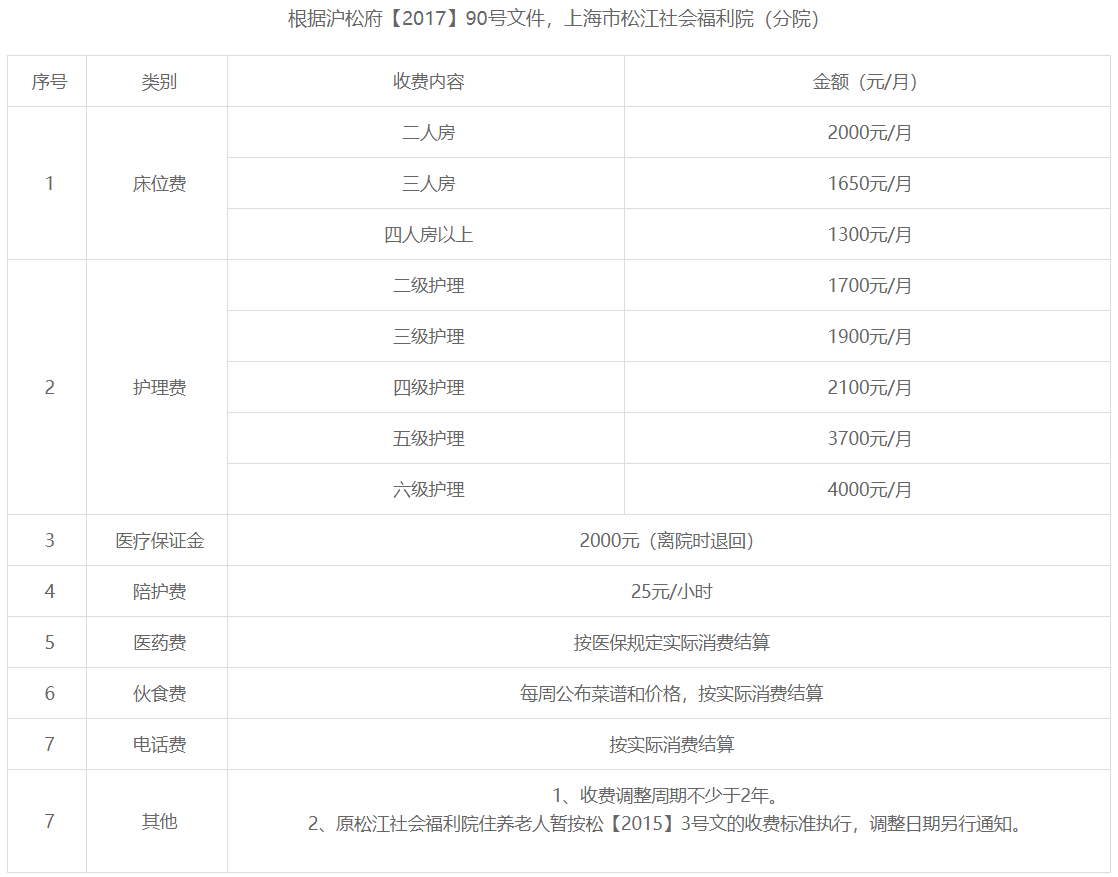Click the 电话费 category cell
1118x877 pixels.
coord(157,744)
